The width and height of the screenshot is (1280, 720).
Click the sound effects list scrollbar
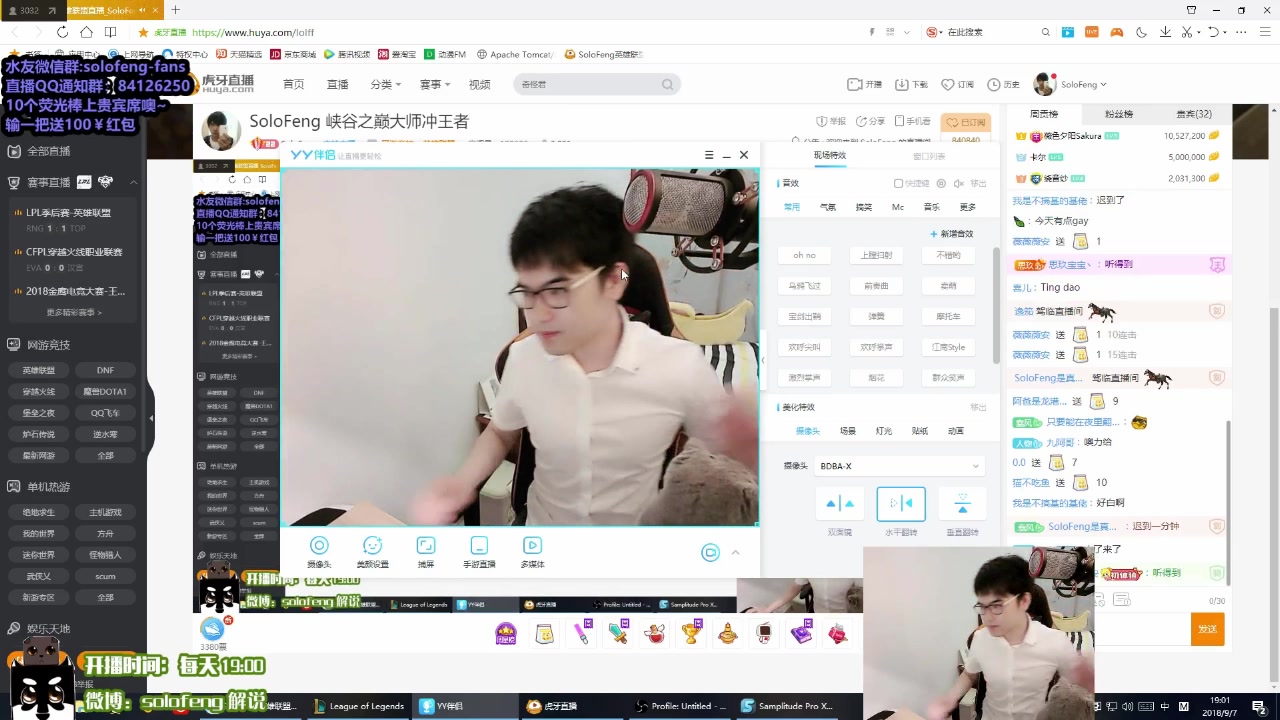tap(995, 305)
